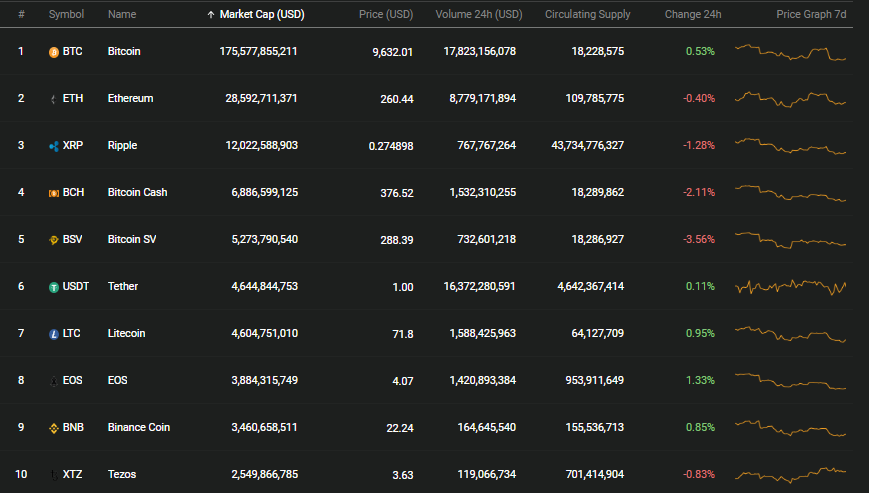Click the Binance Coin BNB icon
Viewport: 869px width, 493px height.
54,428
